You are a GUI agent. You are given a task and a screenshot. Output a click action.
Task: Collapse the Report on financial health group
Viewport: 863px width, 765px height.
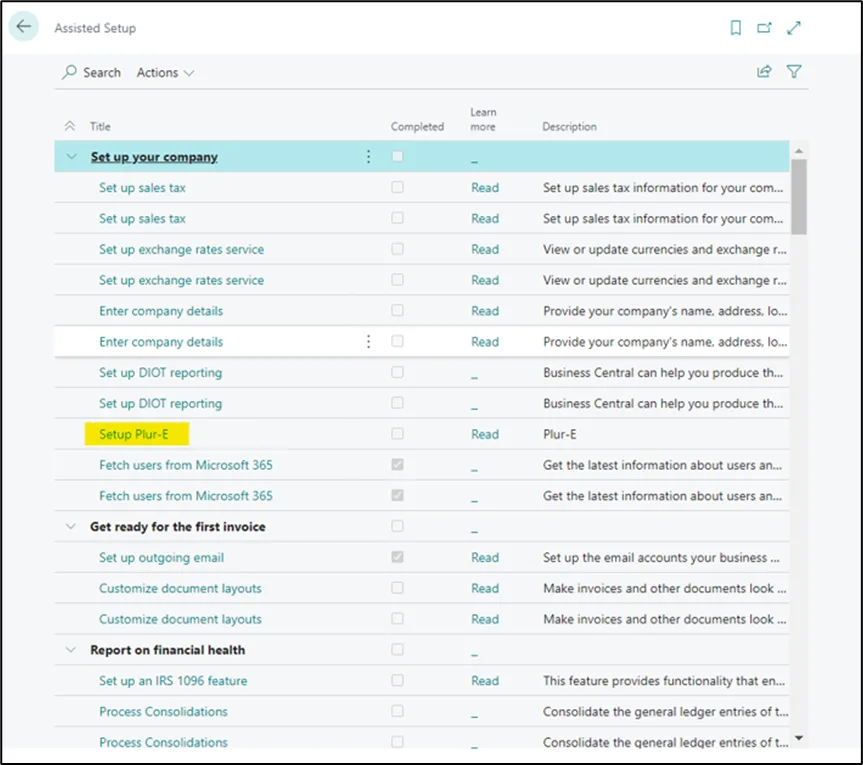(70, 649)
